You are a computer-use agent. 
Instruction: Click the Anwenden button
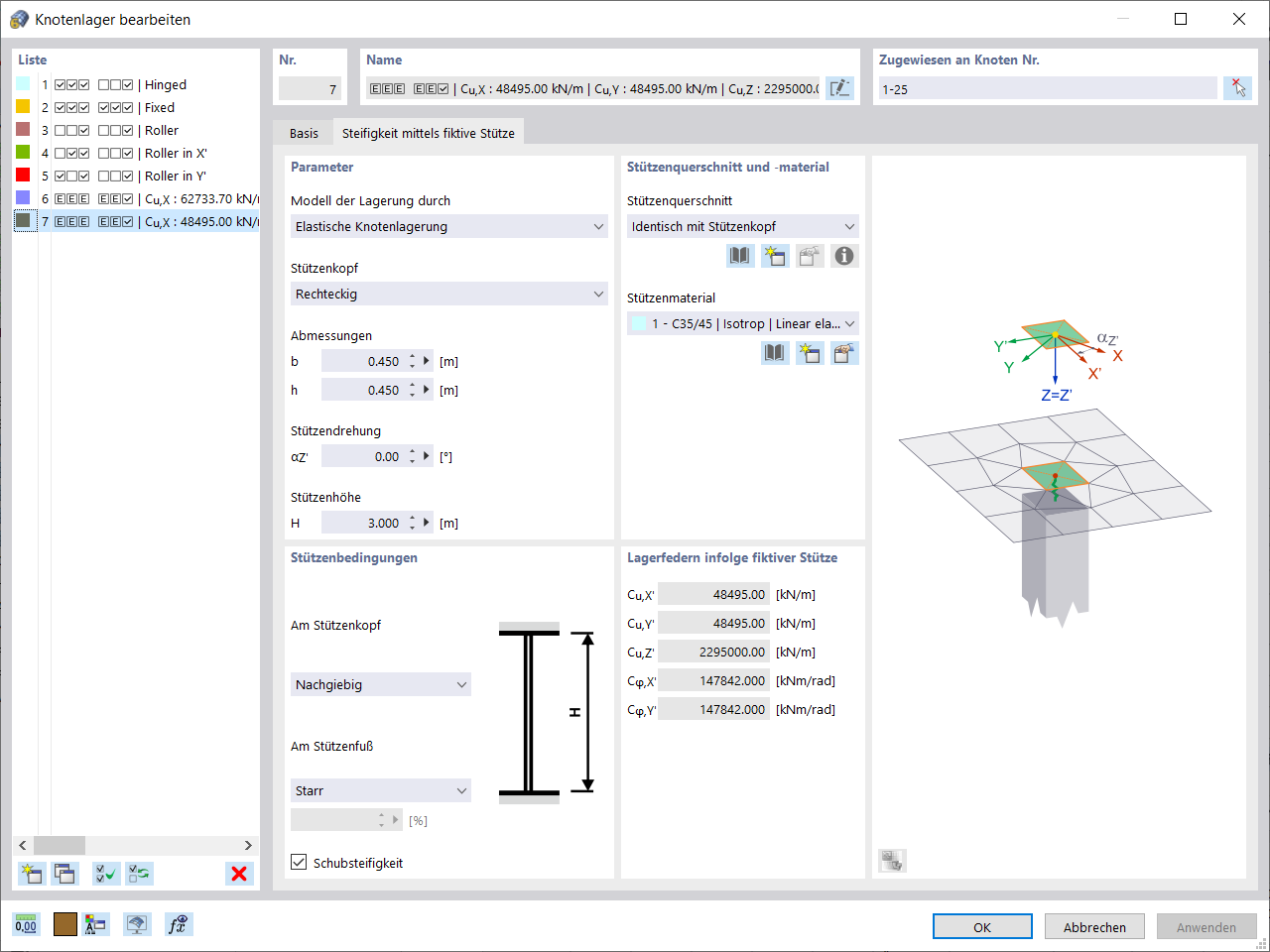coord(1206,926)
